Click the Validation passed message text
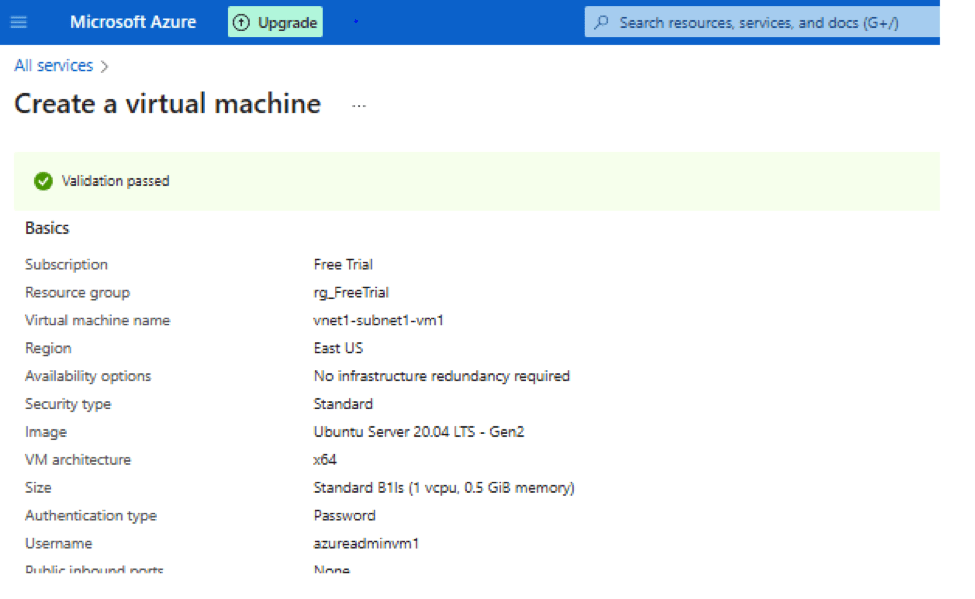975x599 pixels. (116, 181)
